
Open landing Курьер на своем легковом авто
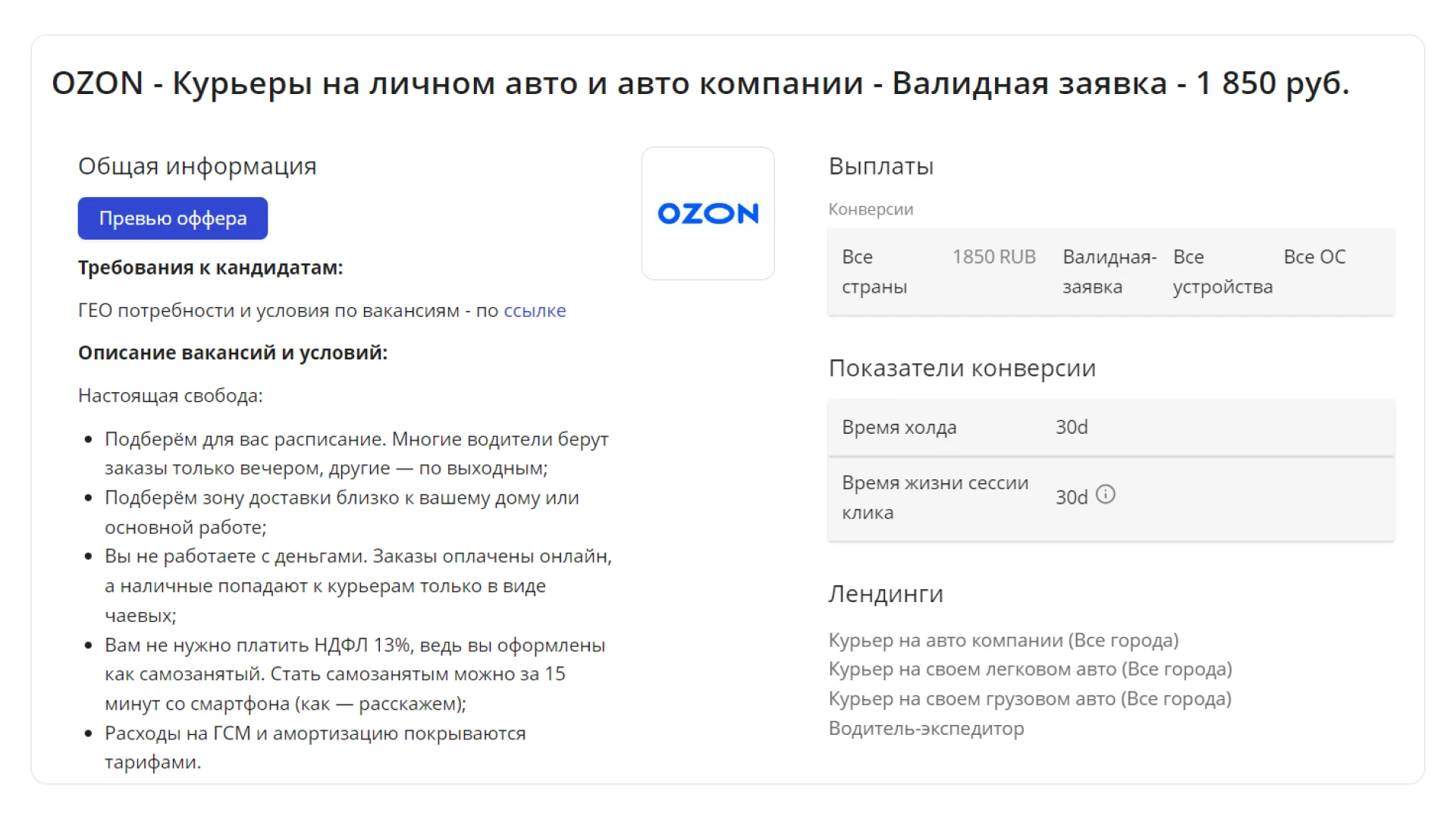[1030, 669]
